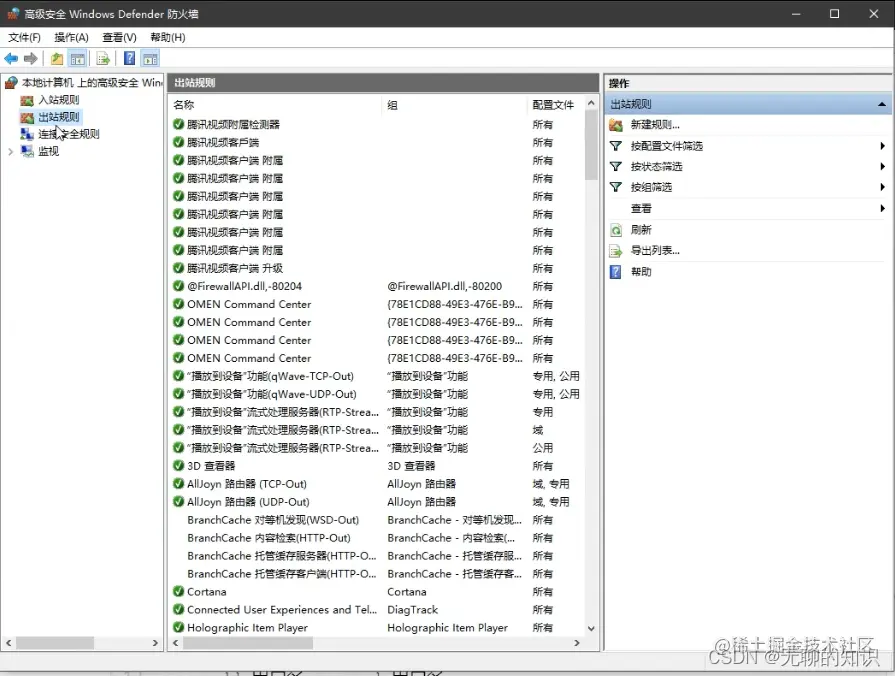
Task: Open the 按状态筛选 submenu arrow
Action: click(882, 167)
